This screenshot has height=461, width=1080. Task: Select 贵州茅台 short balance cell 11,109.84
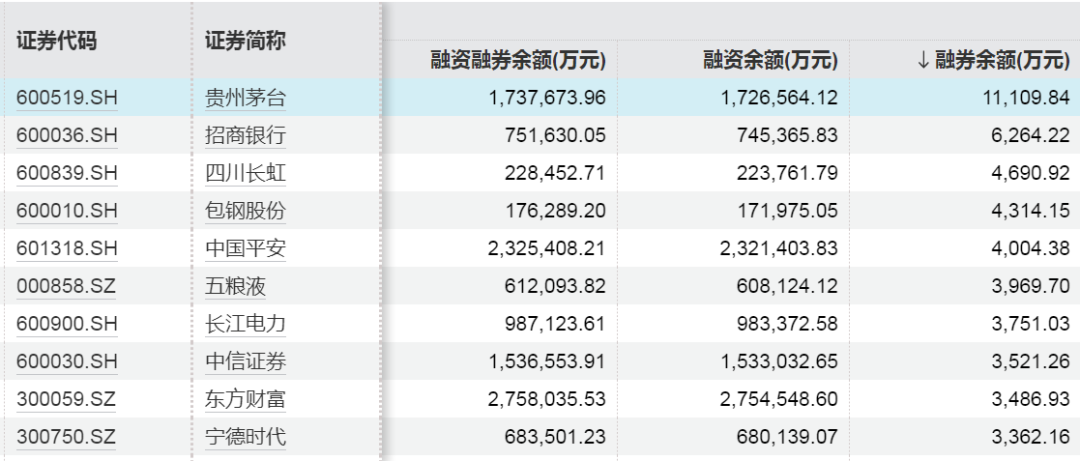click(1029, 98)
